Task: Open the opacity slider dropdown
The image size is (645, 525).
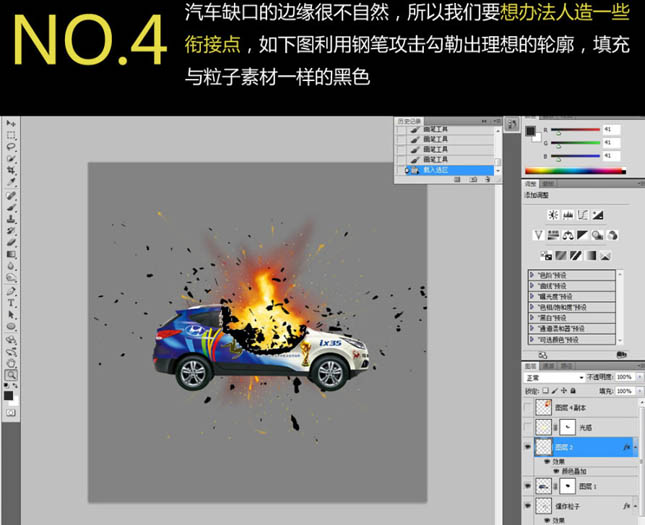Action: pos(639,377)
